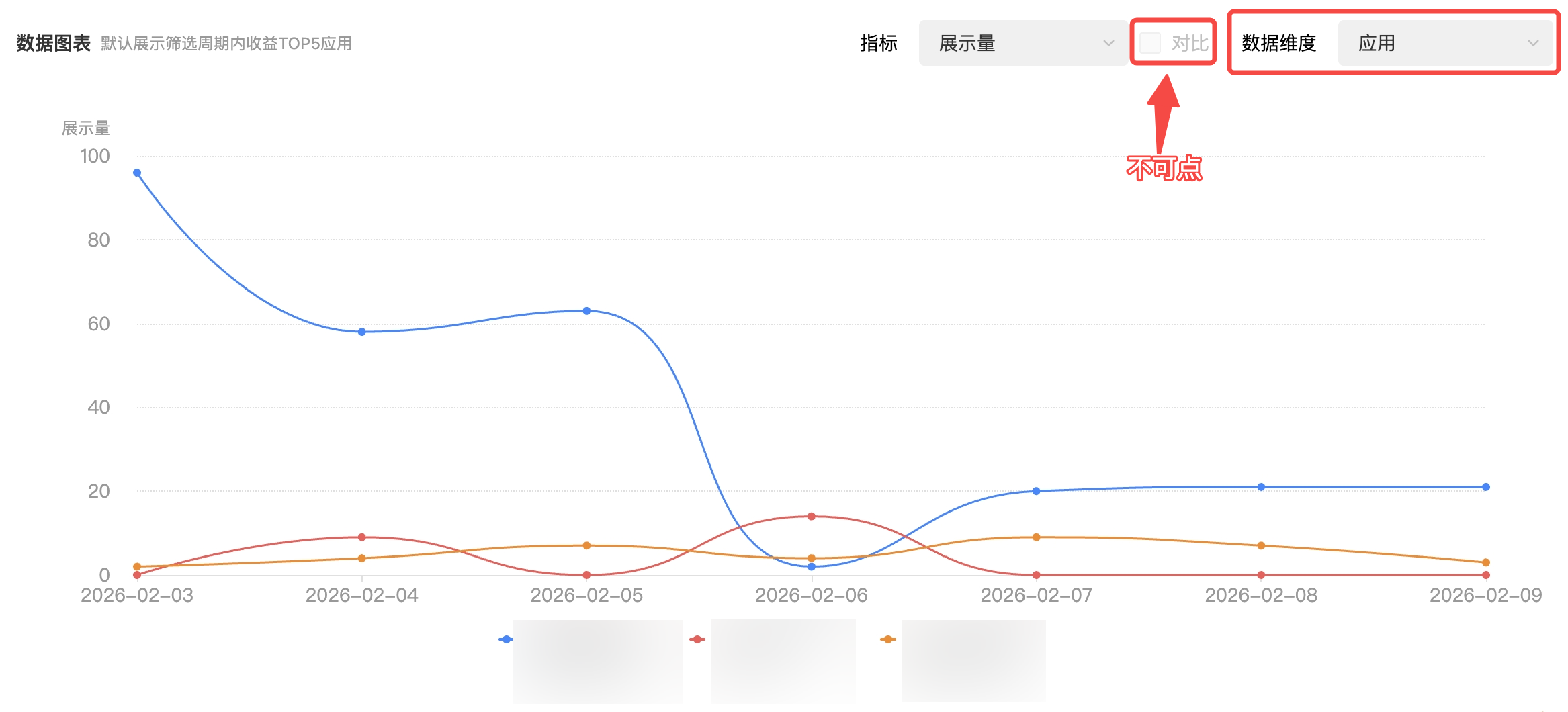Image resolution: width=1568 pixels, height=712 pixels.
Task: Click the 数据维度 label text
Action: pos(1278,44)
